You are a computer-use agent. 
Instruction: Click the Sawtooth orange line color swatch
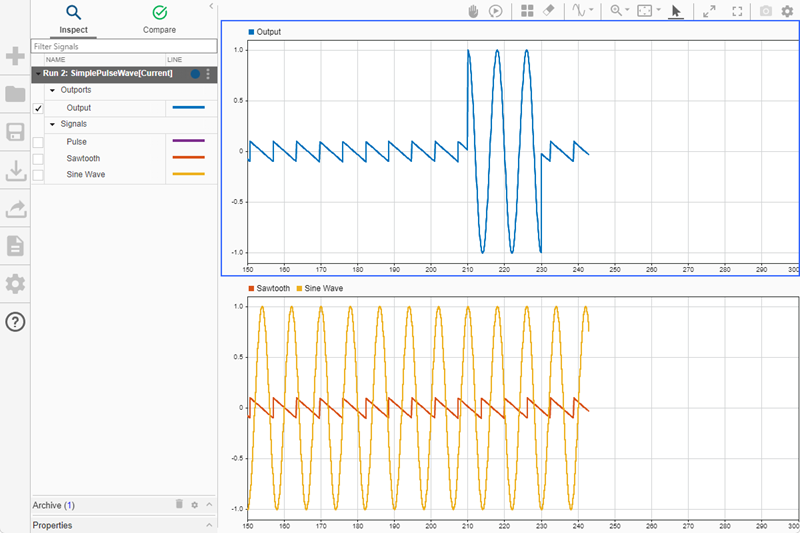coord(187,158)
